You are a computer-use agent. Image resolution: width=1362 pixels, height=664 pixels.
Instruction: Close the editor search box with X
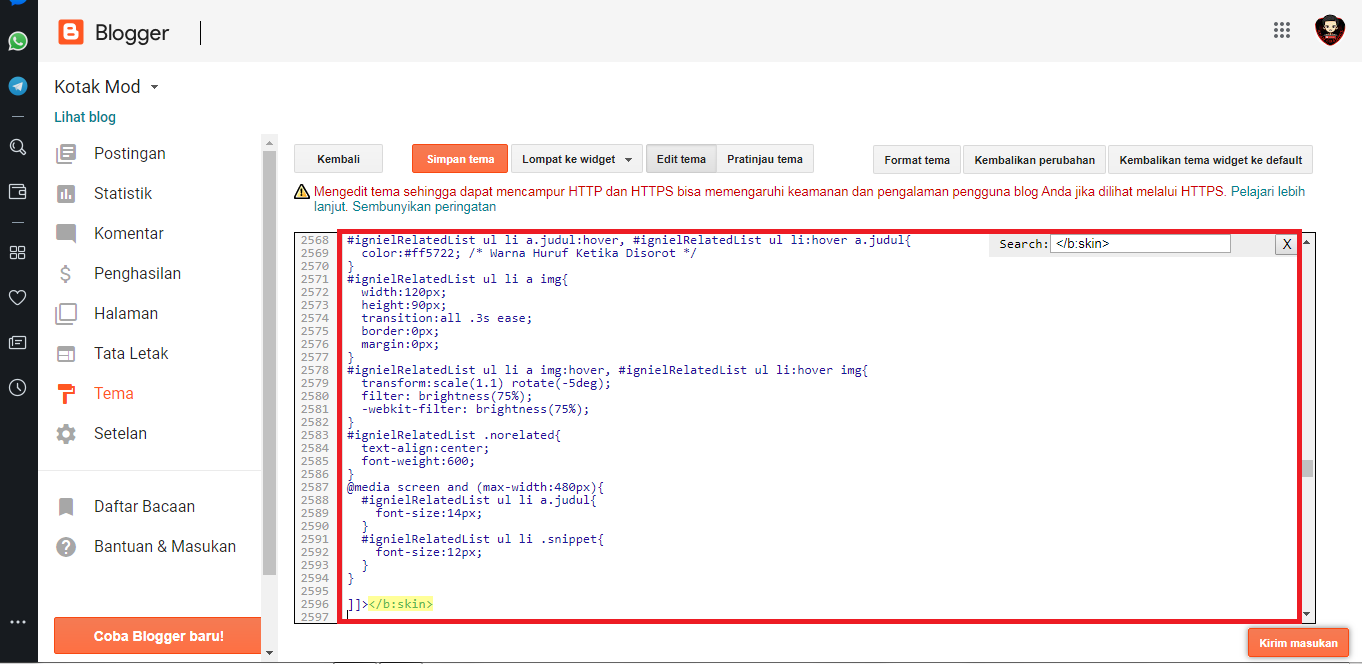coord(1287,244)
